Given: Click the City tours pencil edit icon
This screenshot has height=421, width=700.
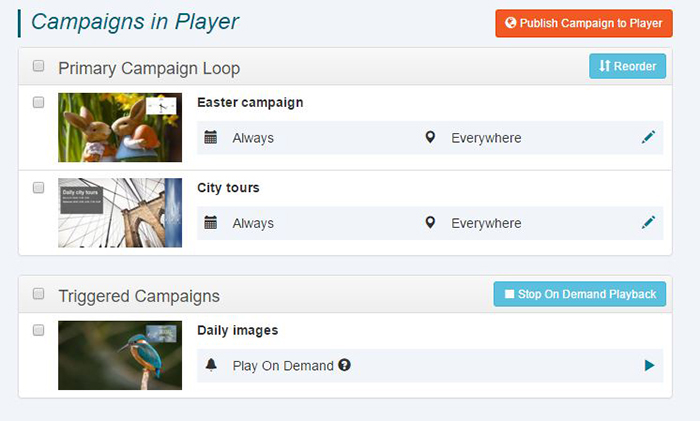Looking at the screenshot, I should [648, 222].
